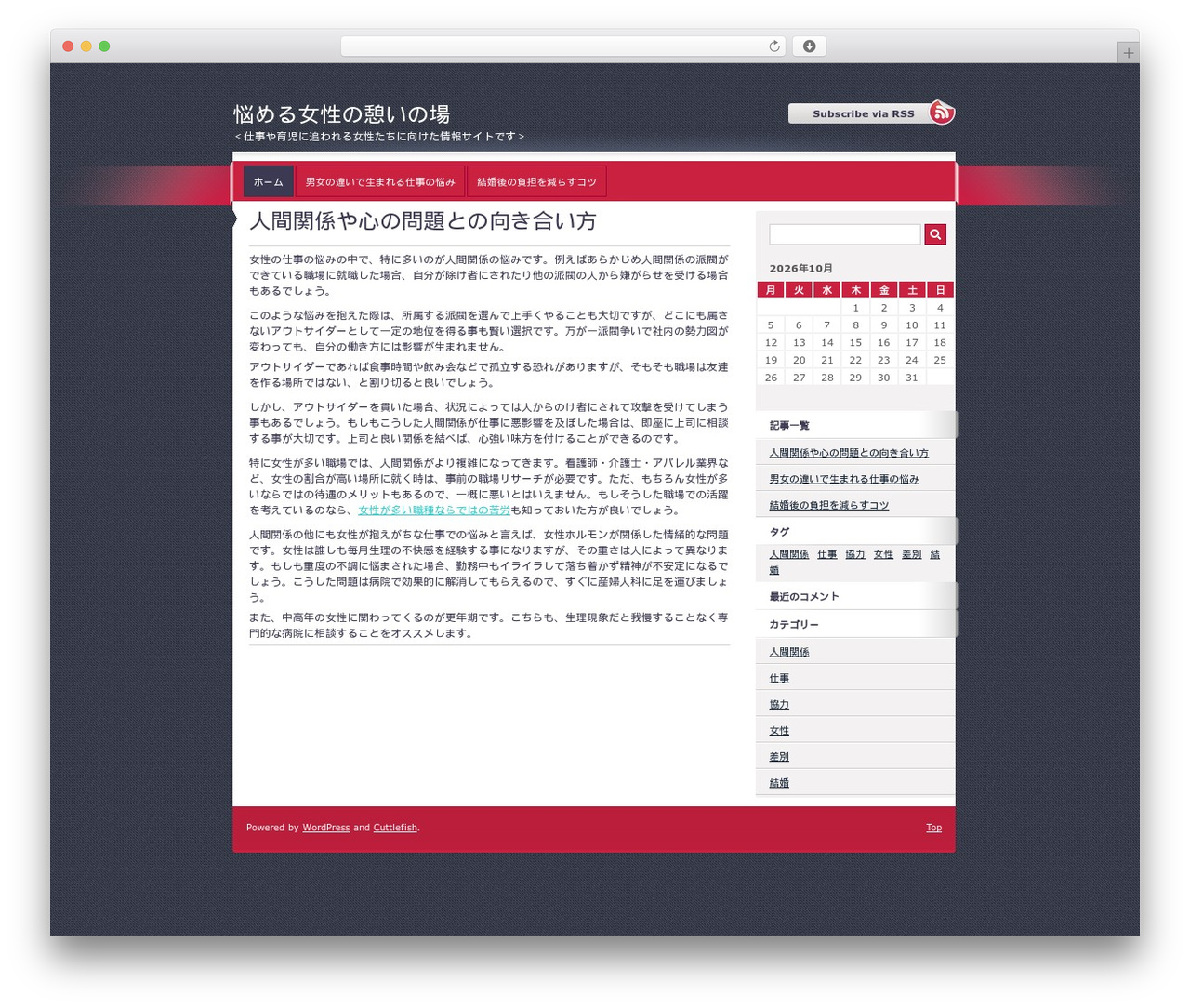The height and width of the screenshot is (1008, 1190).
Task: Click the browser address bar
Action: (x=563, y=46)
